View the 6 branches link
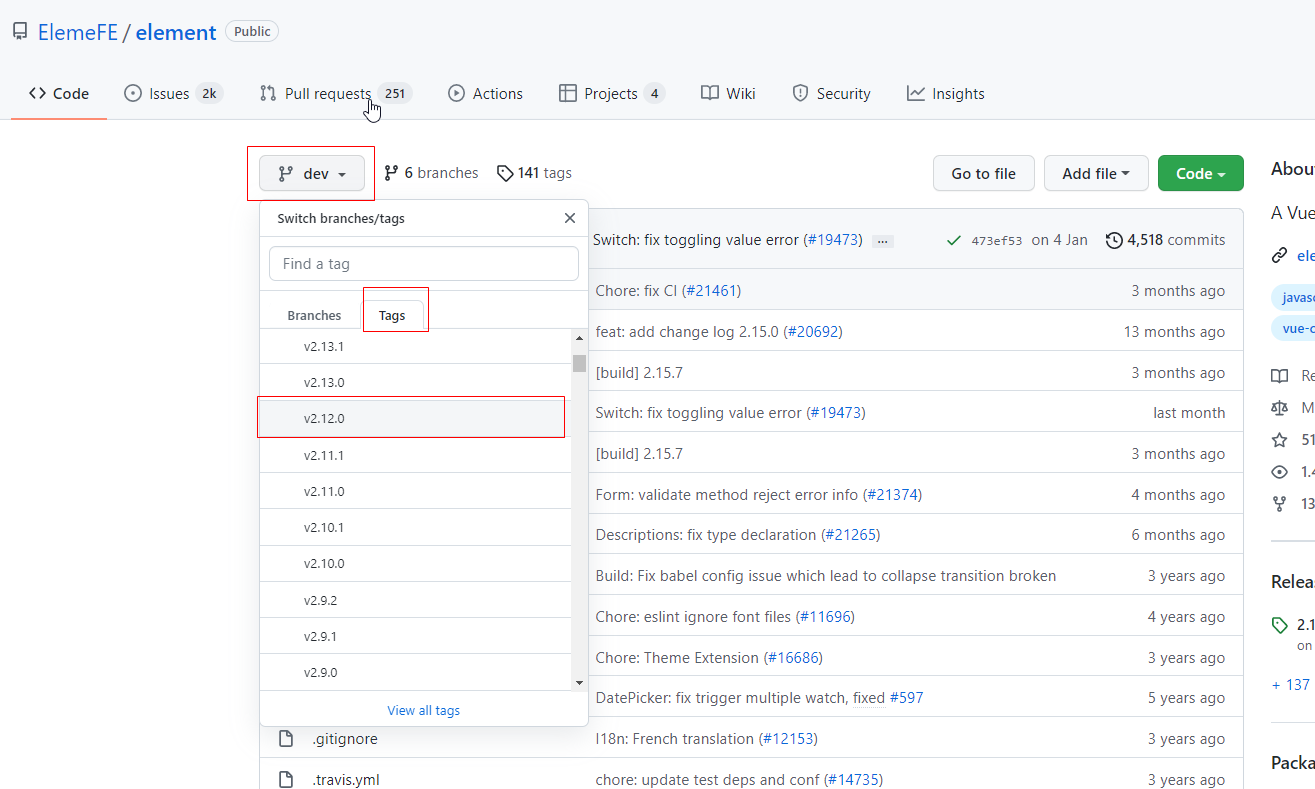 [x=431, y=173]
